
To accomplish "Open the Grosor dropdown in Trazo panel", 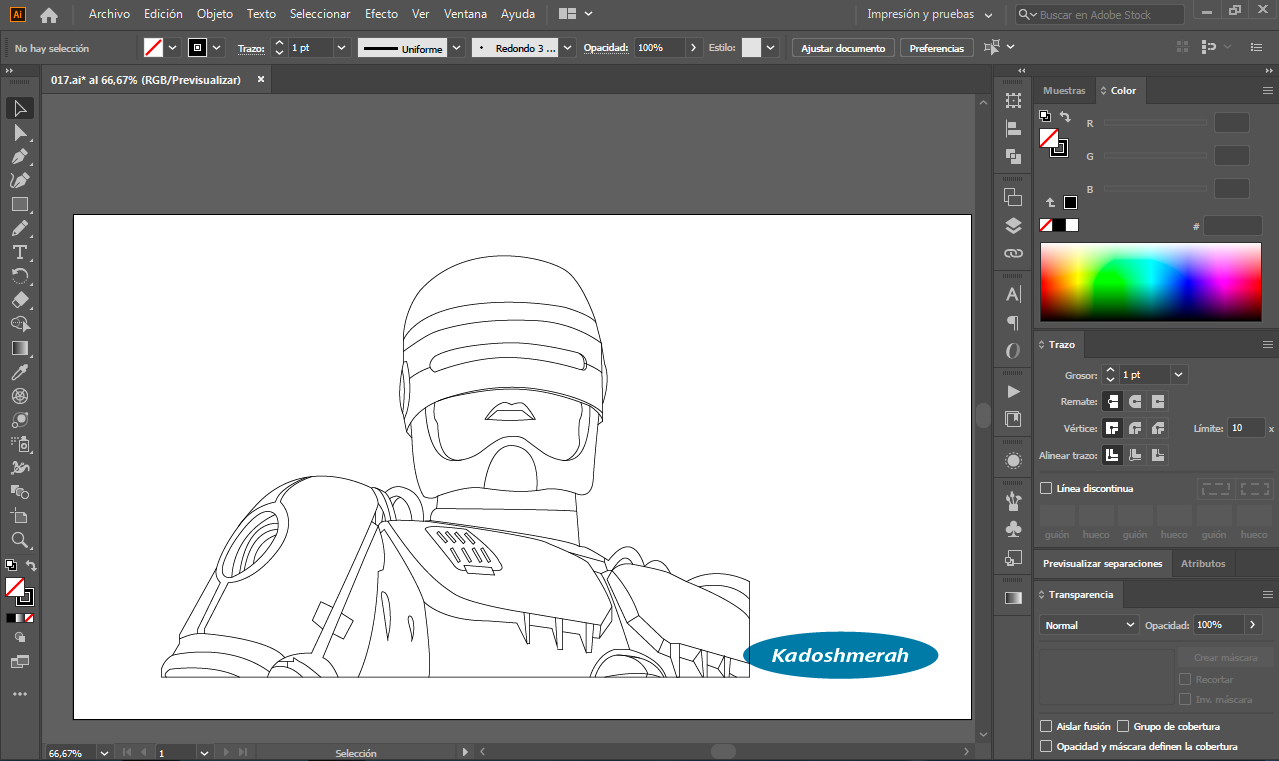I will click(1179, 374).
